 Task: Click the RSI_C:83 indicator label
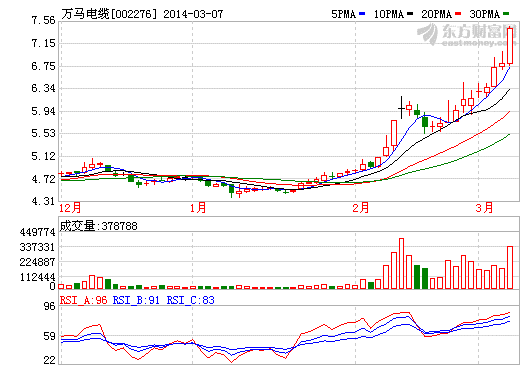click(x=190, y=300)
